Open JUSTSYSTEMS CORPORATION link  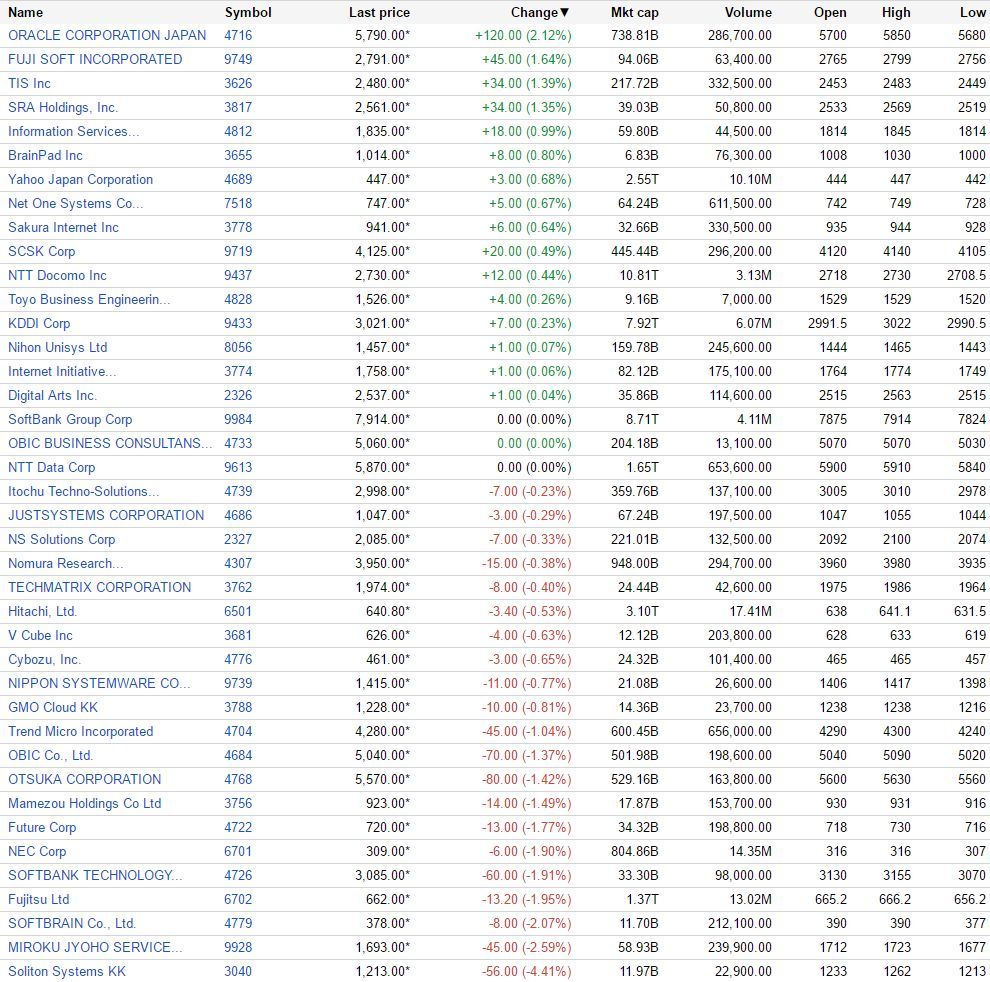click(106, 515)
